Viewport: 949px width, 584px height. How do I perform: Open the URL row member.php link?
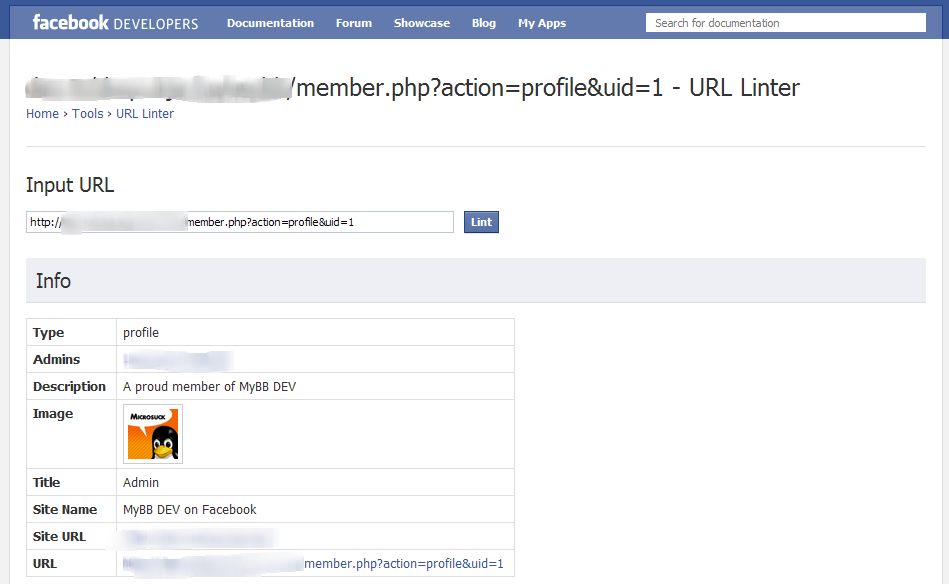pyautogui.click(x=403, y=564)
